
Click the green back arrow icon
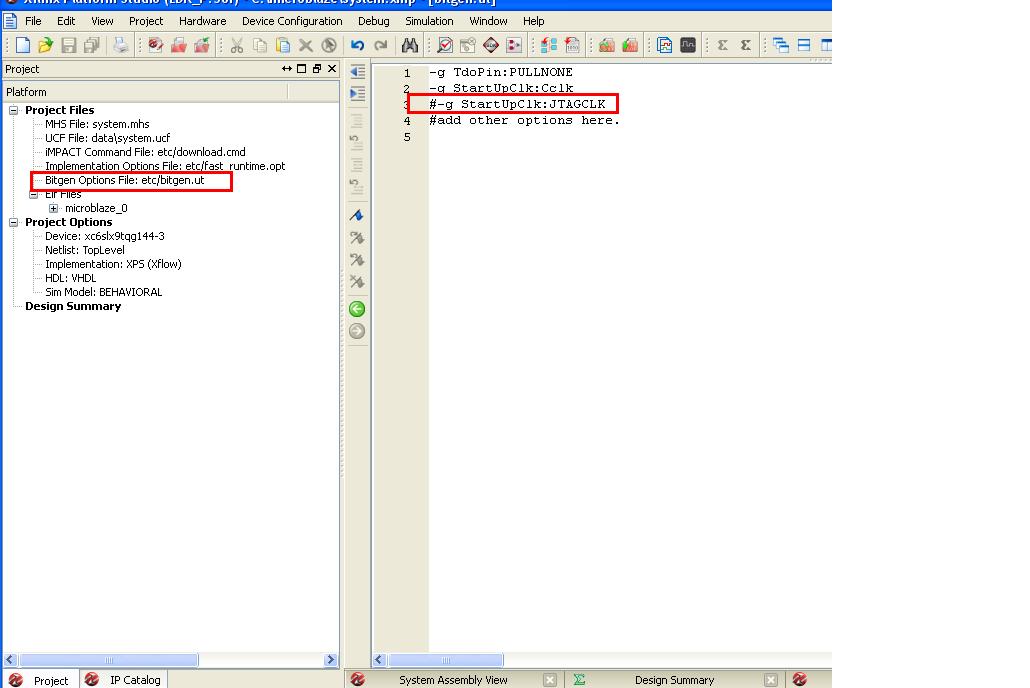pyautogui.click(x=357, y=309)
